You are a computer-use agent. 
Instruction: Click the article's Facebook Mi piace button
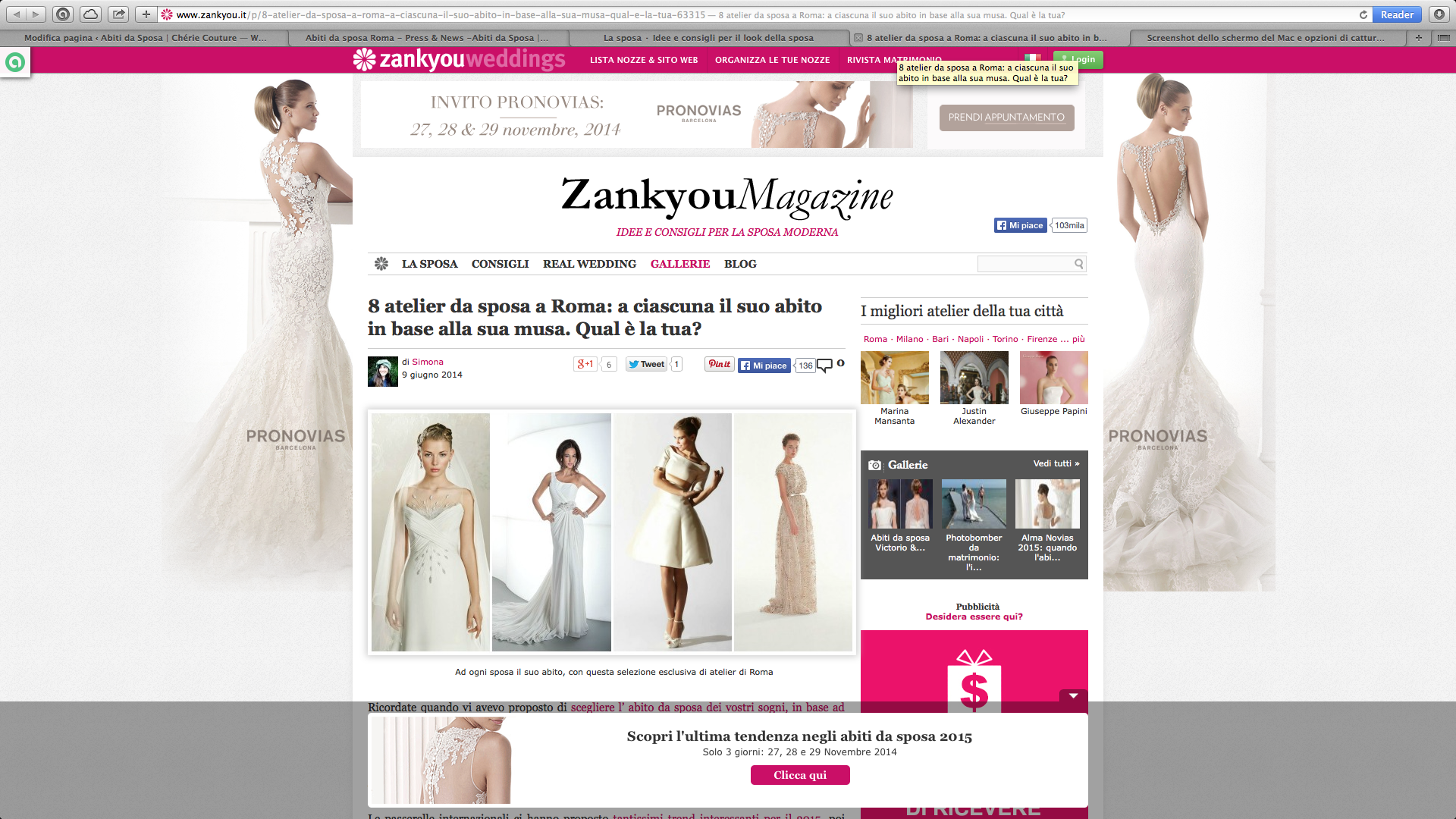pos(764,366)
